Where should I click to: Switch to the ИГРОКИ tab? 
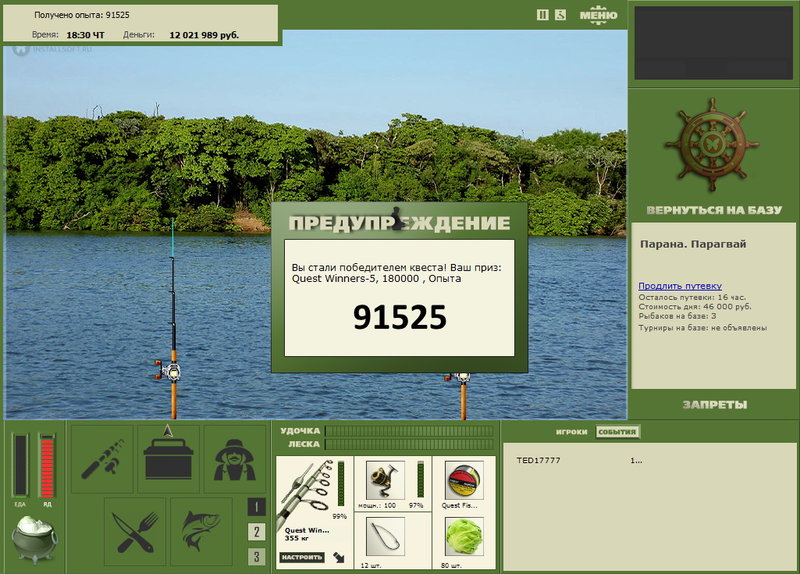click(571, 432)
